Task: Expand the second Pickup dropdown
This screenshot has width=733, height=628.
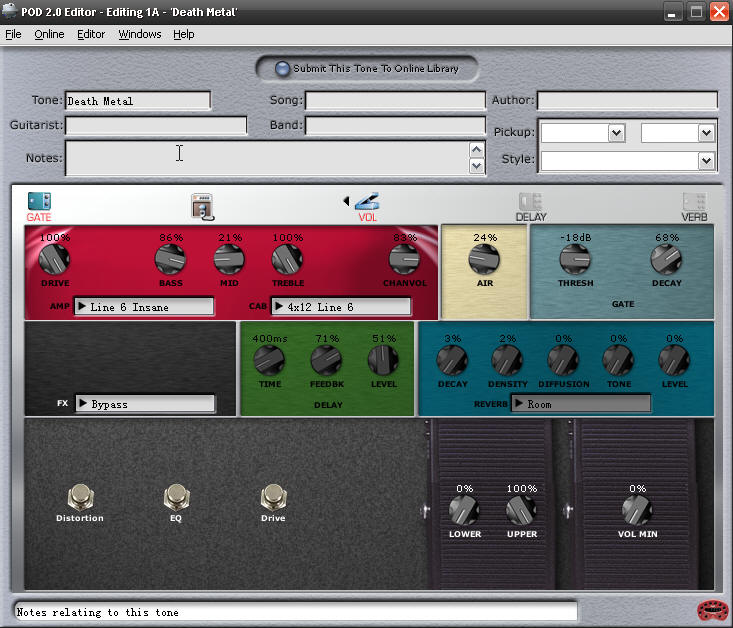Action: tap(706, 133)
